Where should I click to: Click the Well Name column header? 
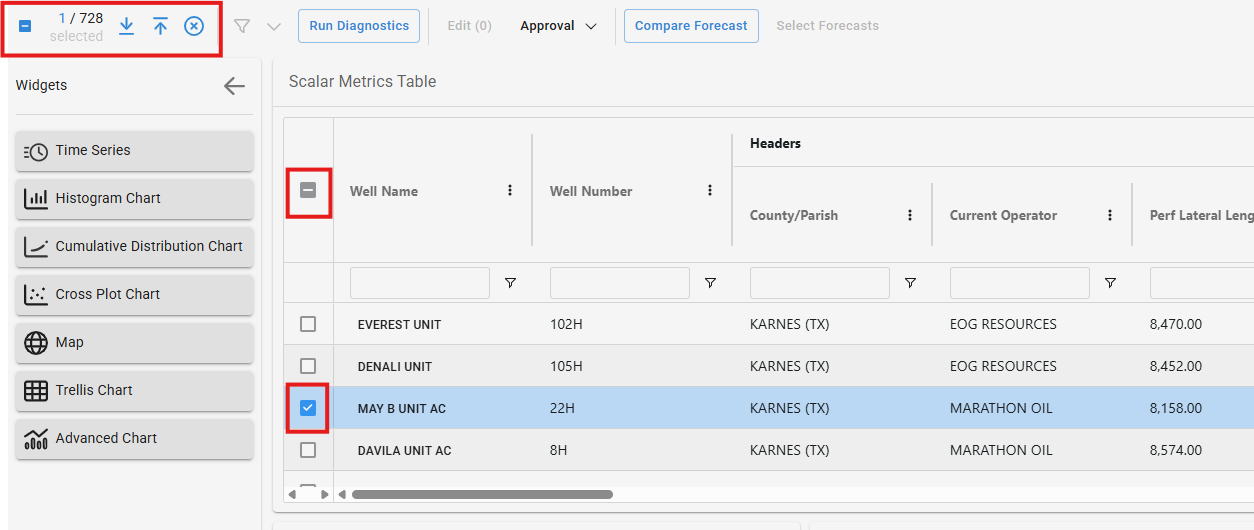[384, 191]
